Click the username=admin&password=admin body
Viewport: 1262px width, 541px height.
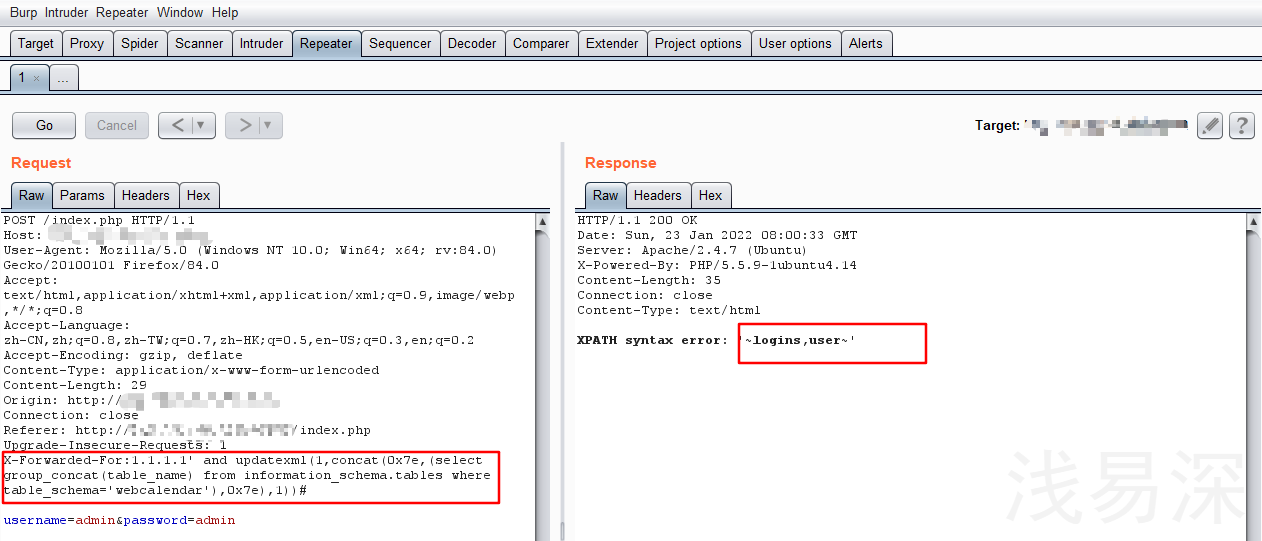[x=119, y=520]
